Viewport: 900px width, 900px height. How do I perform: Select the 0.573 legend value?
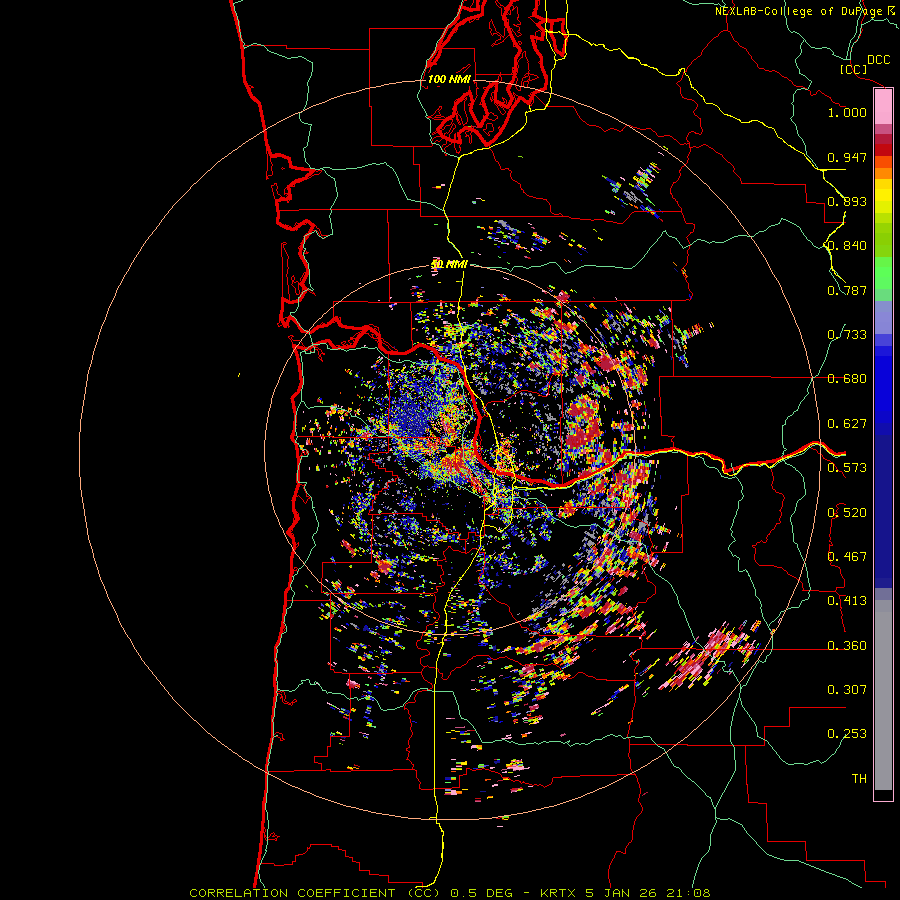[x=847, y=468]
